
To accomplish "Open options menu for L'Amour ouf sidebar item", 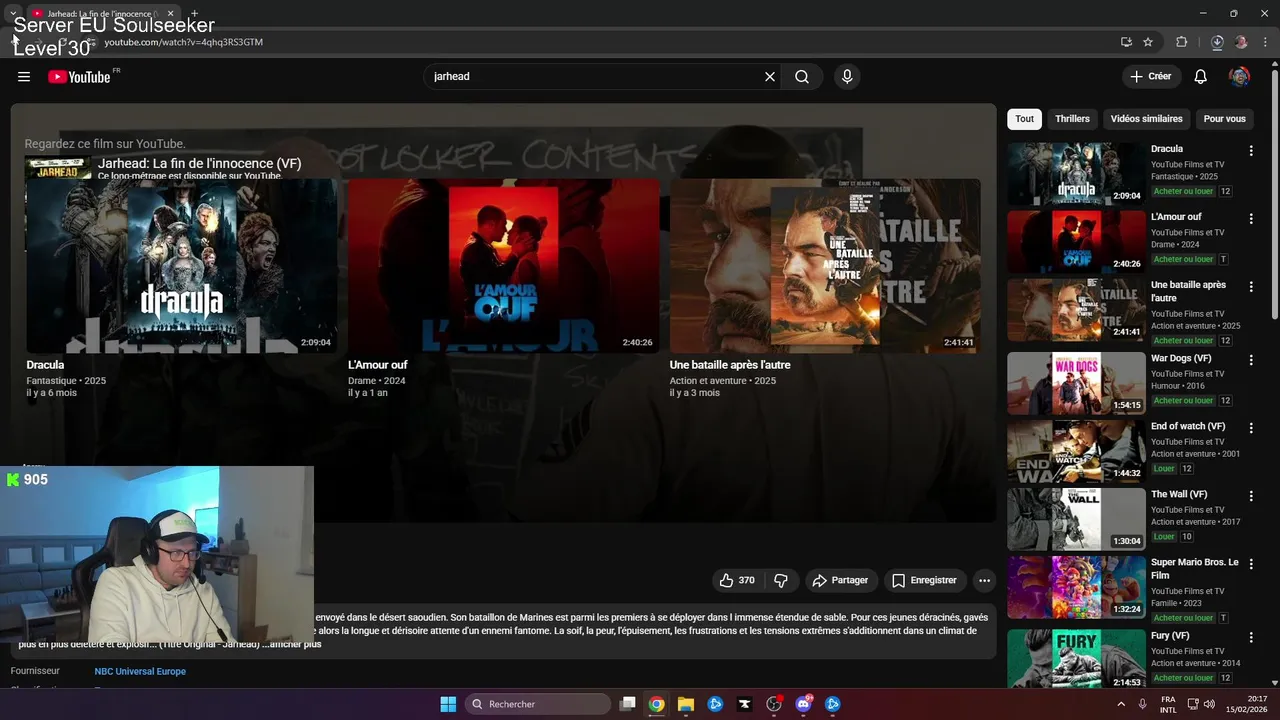I will 1251,219.
